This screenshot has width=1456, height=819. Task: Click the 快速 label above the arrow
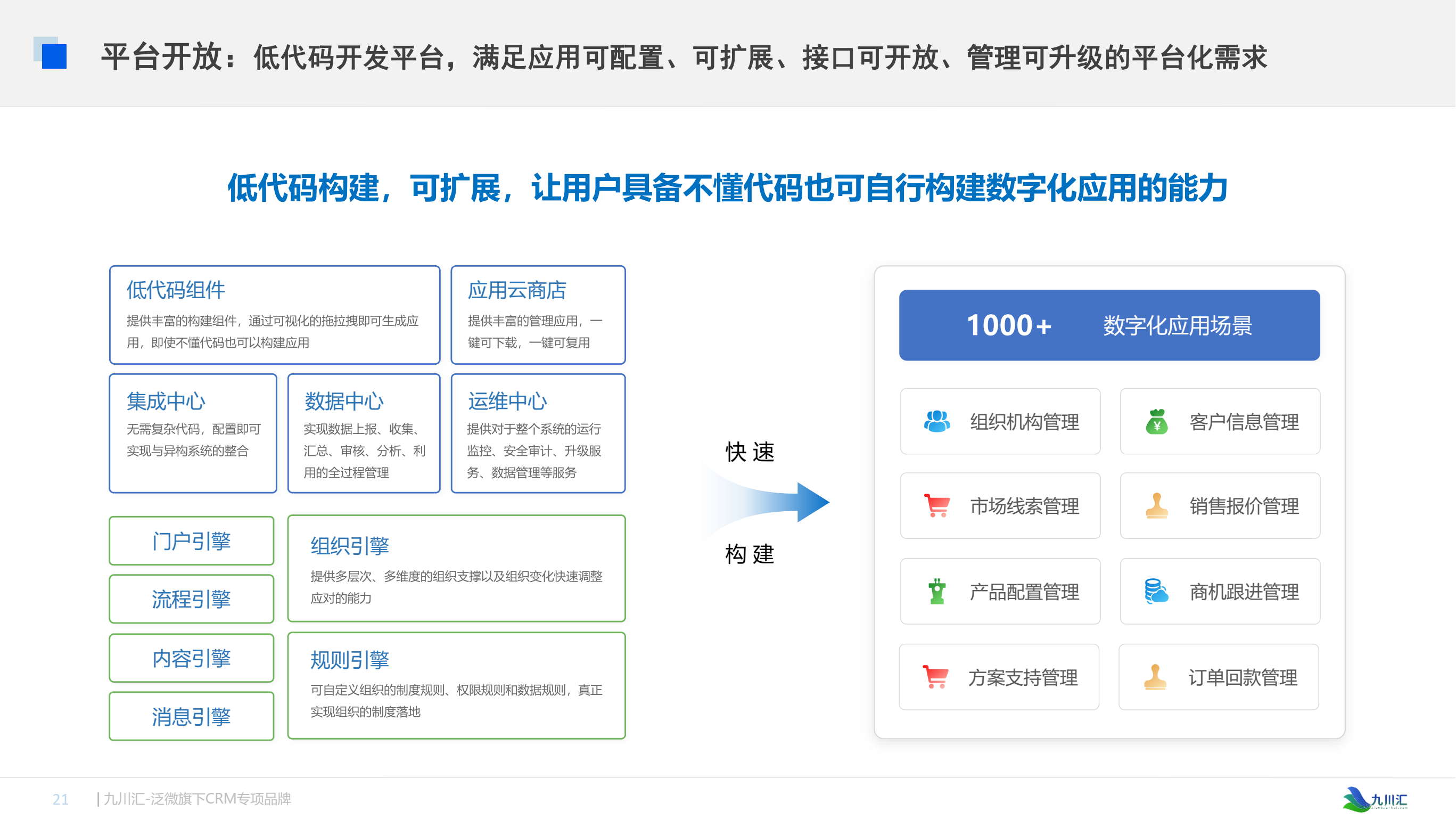[750, 452]
